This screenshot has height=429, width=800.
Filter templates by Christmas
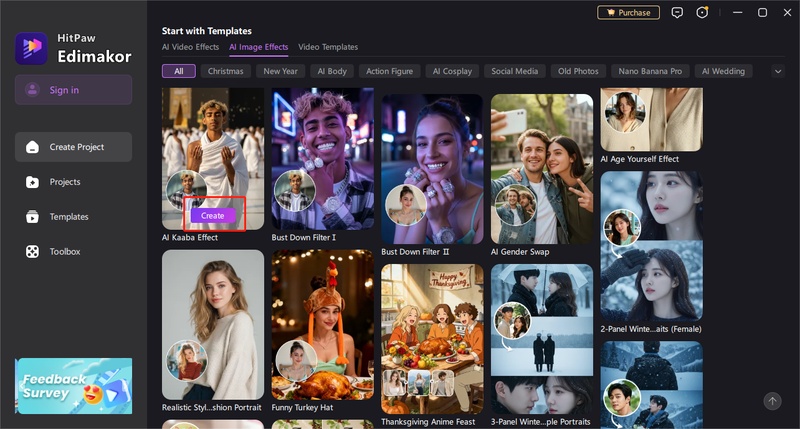(x=226, y=71)
